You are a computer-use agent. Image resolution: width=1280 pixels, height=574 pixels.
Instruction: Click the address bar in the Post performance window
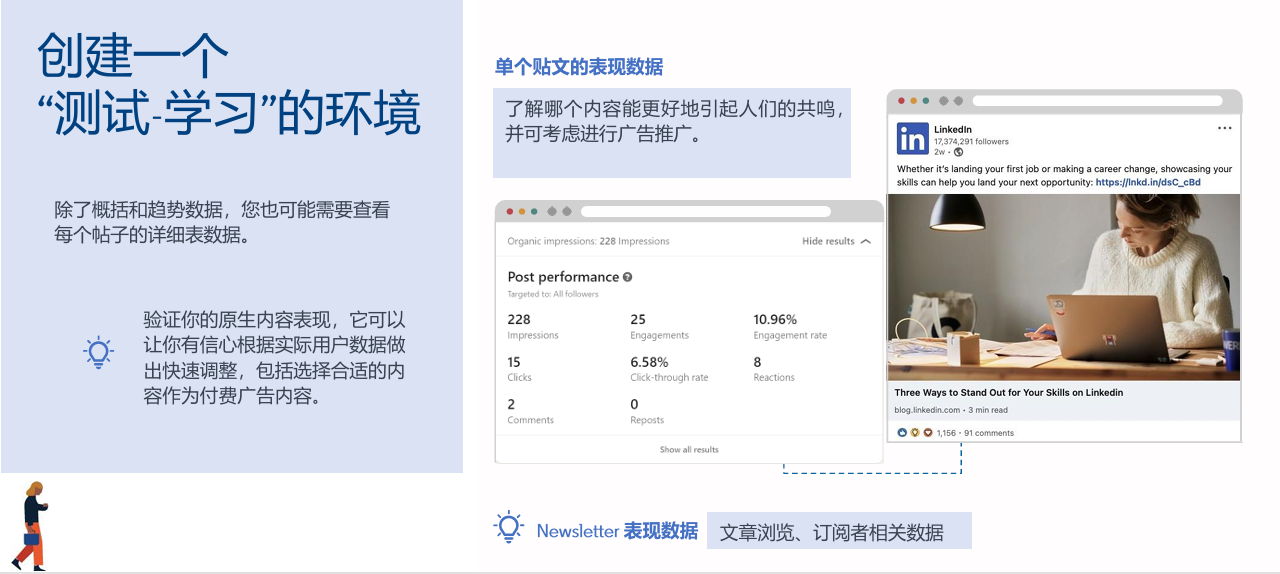[705, 212]
